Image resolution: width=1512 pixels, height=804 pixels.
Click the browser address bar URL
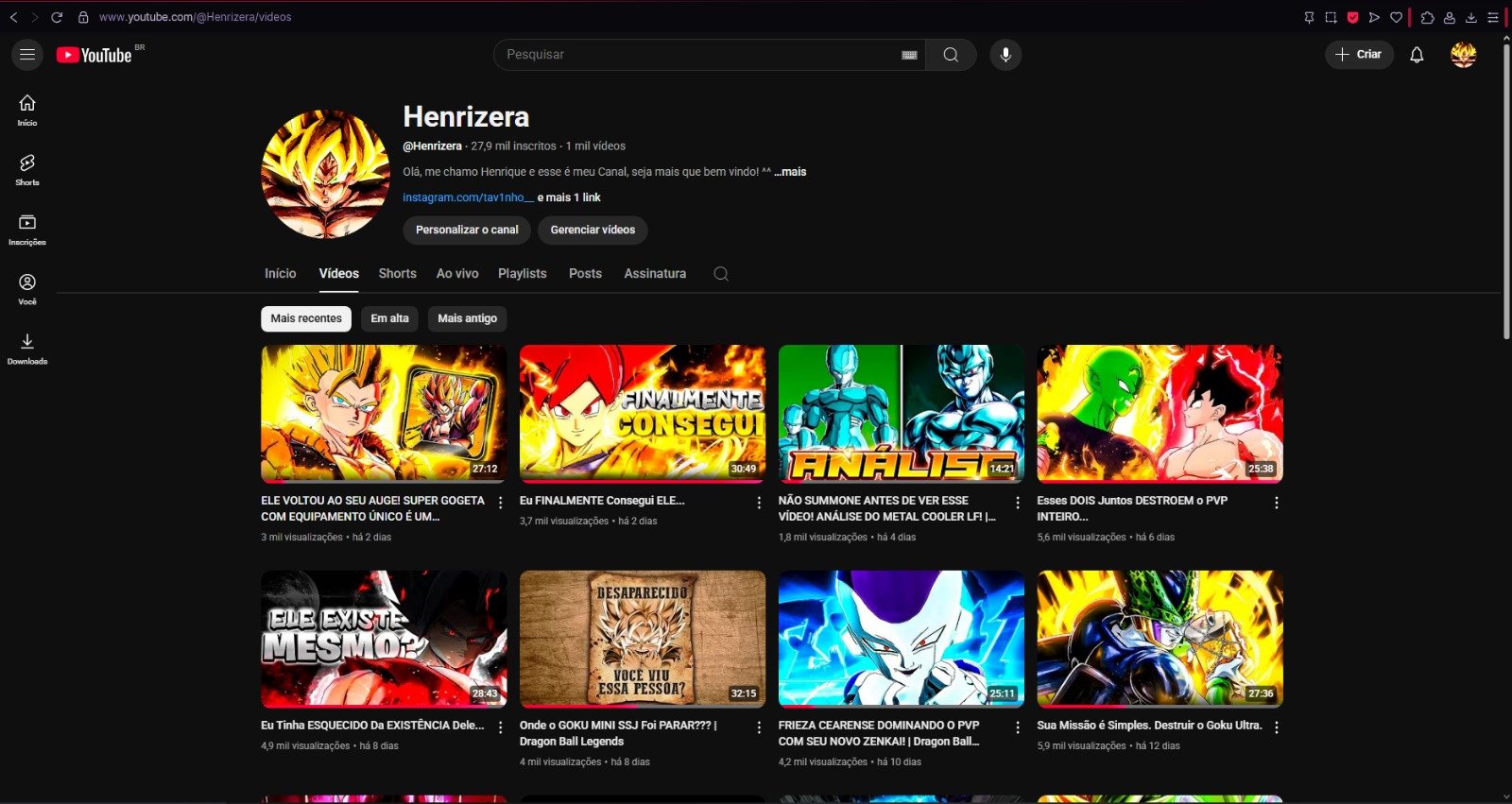(196, 17)
